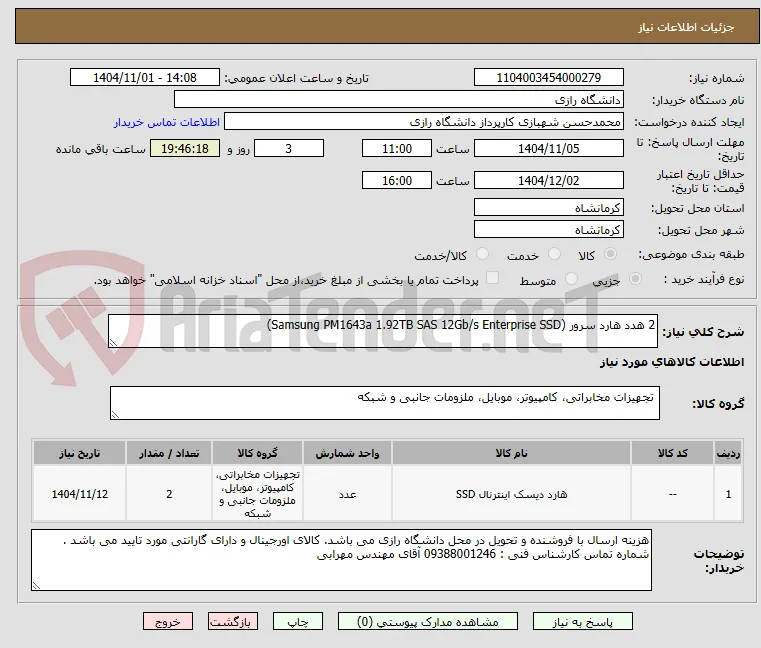Image resolution: width=761 pixels, height=648 pixels.
Task: Select the 'کالا/خدمت' radio button
Action: point(482,254)
